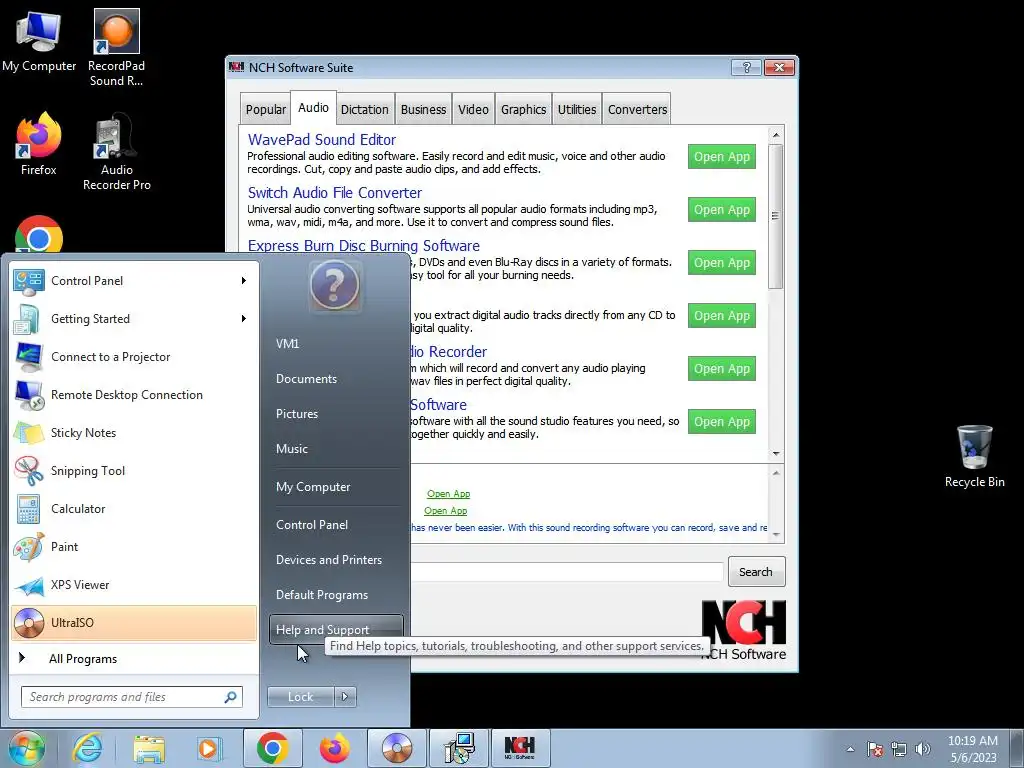
Task: Click the Action Center flag tray icon
Action: tap(875, 749)
